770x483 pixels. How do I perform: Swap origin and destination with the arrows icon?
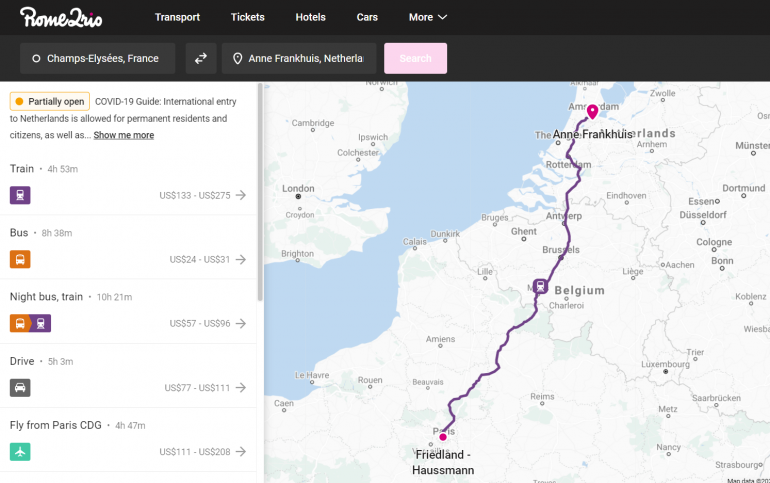coord(200,58)
